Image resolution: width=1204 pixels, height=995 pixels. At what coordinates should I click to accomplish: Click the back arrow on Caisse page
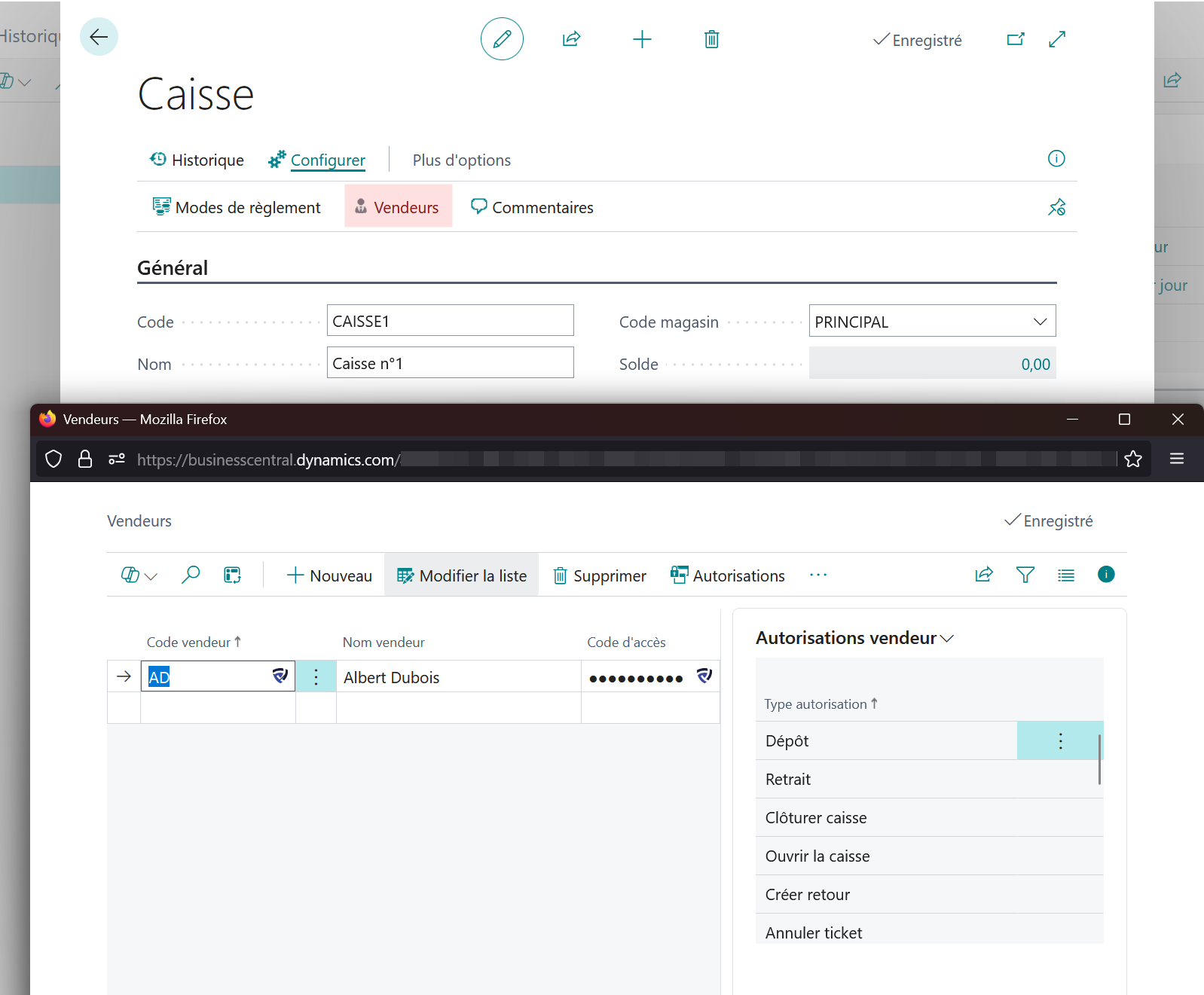(99, 37)
